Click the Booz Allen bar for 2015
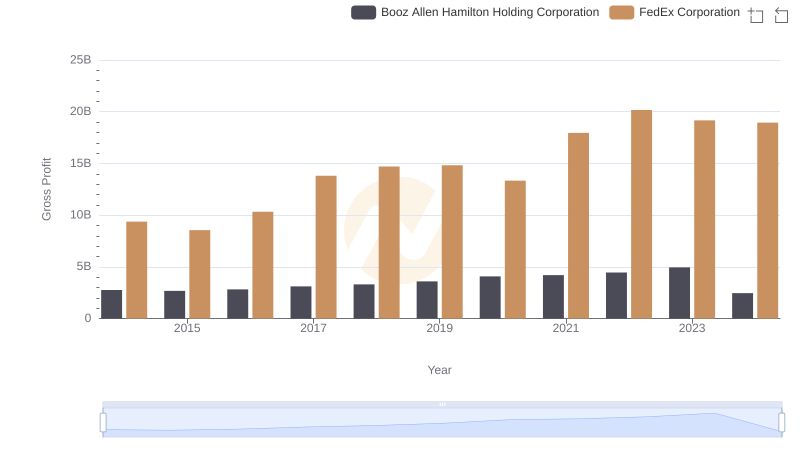Viewport: 800px width, 461px height. pos(174,305)
